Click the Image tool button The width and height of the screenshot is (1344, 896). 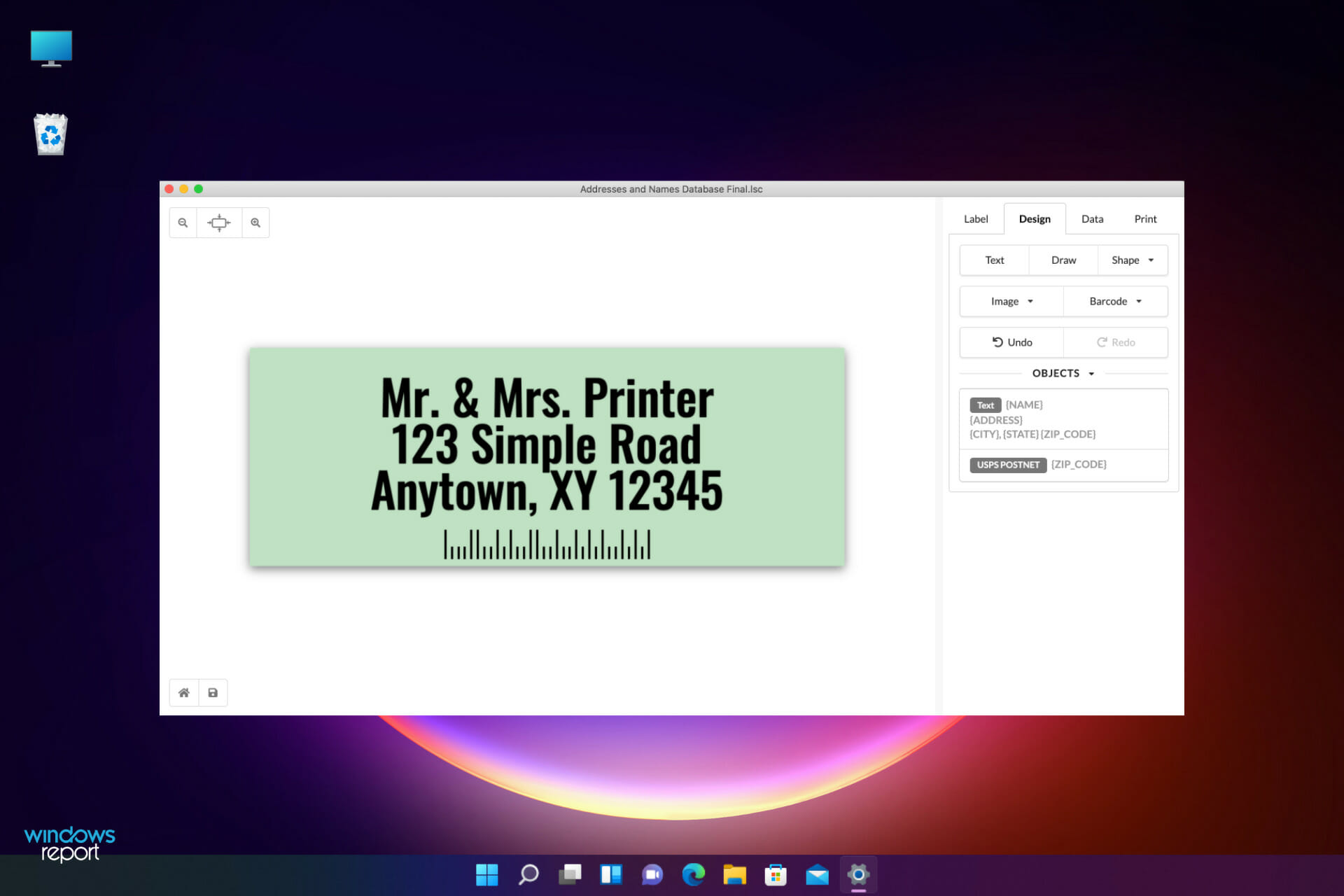[x=1010, y=300]
